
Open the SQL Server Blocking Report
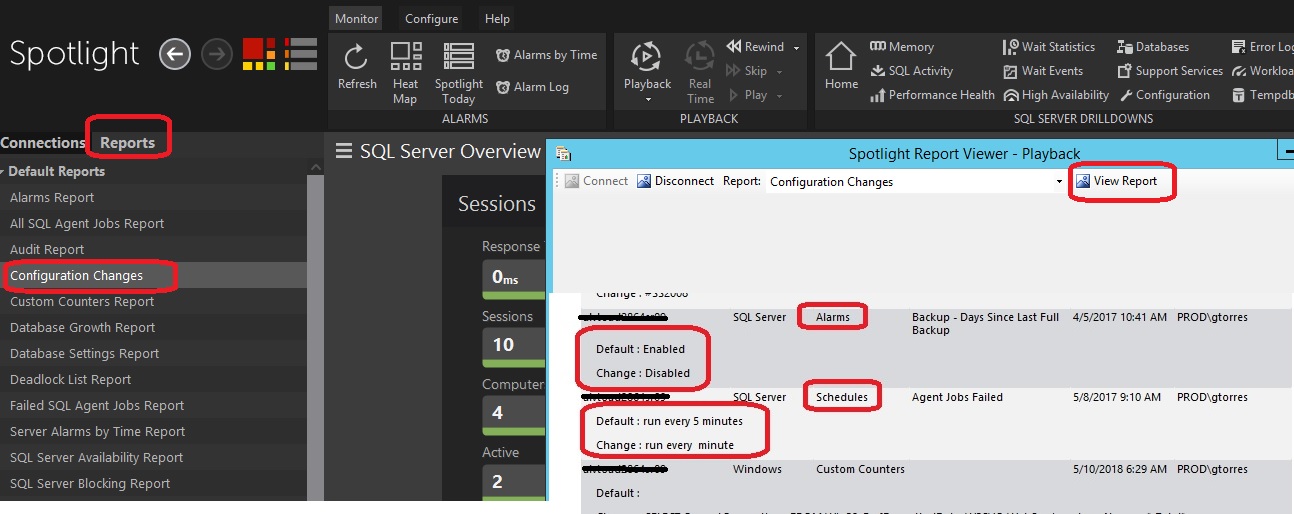tap(153, 484)
